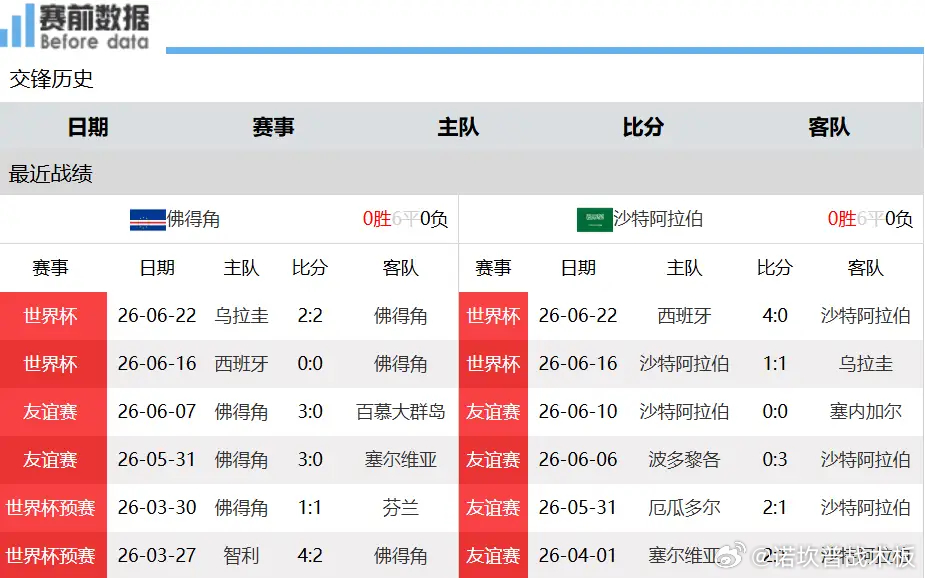925x578 pixels.
Task: Select the 最近战绩 section heading
Action: pos(50,174)
